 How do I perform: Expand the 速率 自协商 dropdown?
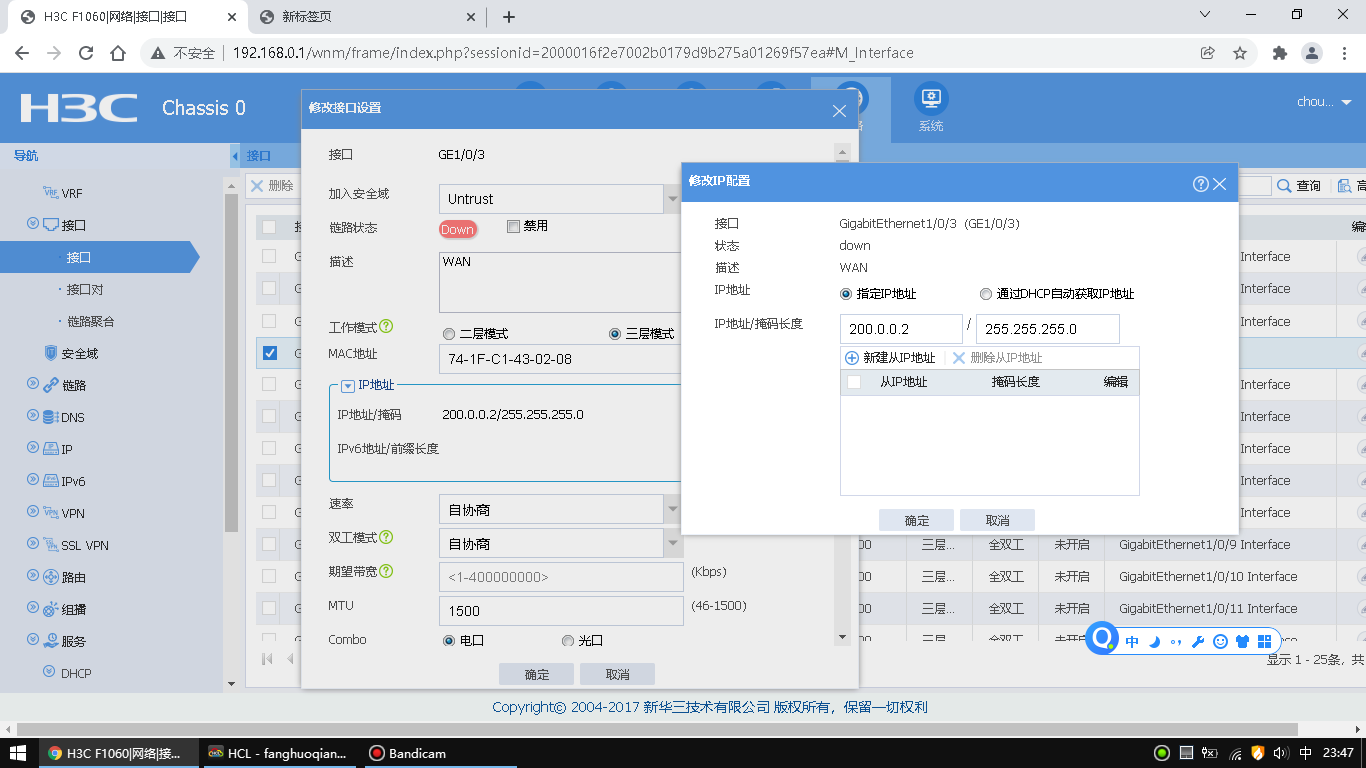click(560, 510)
